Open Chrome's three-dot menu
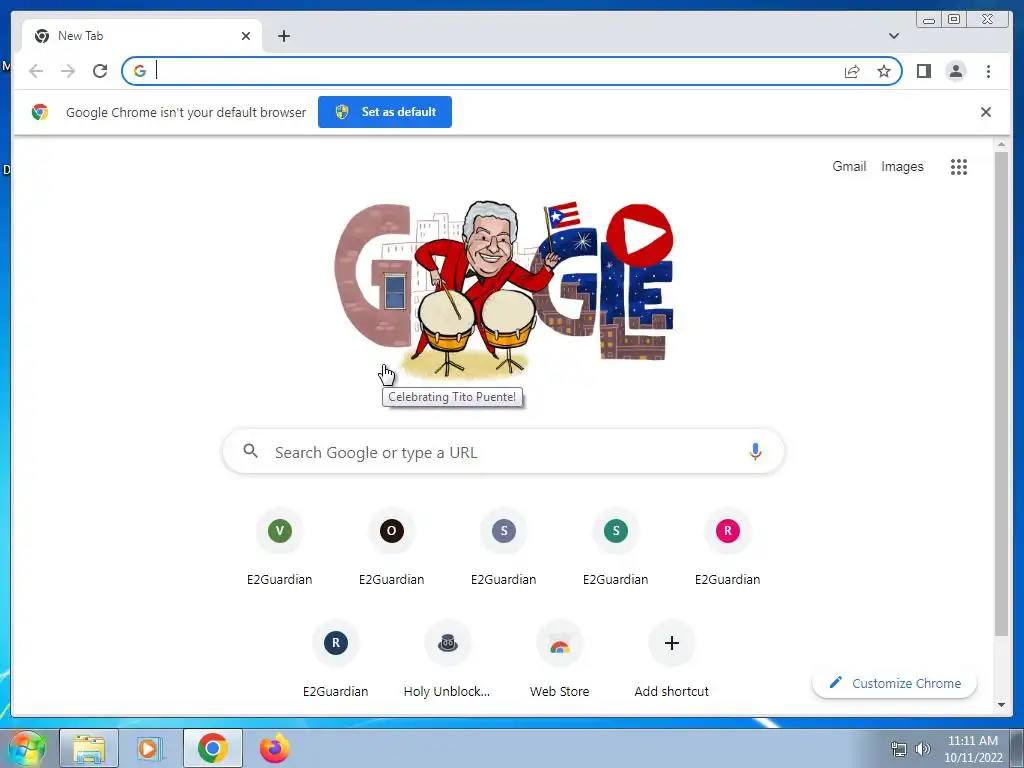1024x768 pixels. click(988, 71)
